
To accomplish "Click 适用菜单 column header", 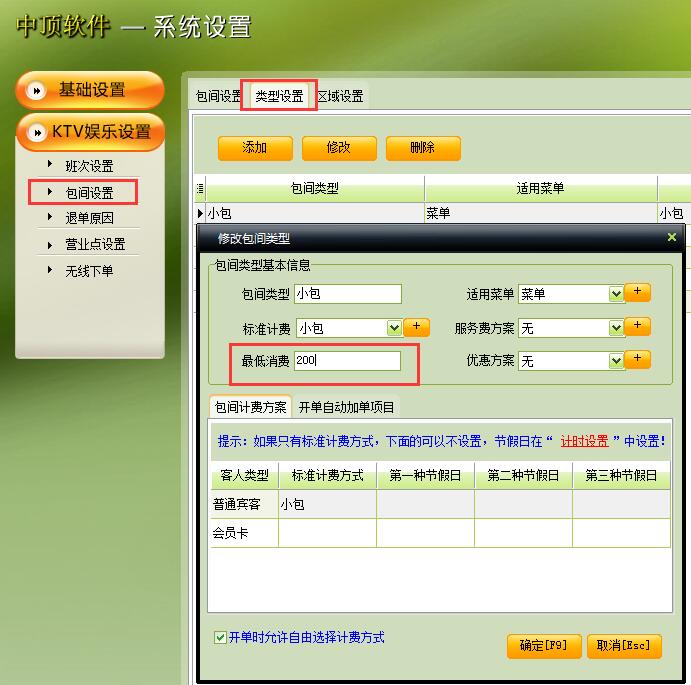I will [x=540, y=189].
